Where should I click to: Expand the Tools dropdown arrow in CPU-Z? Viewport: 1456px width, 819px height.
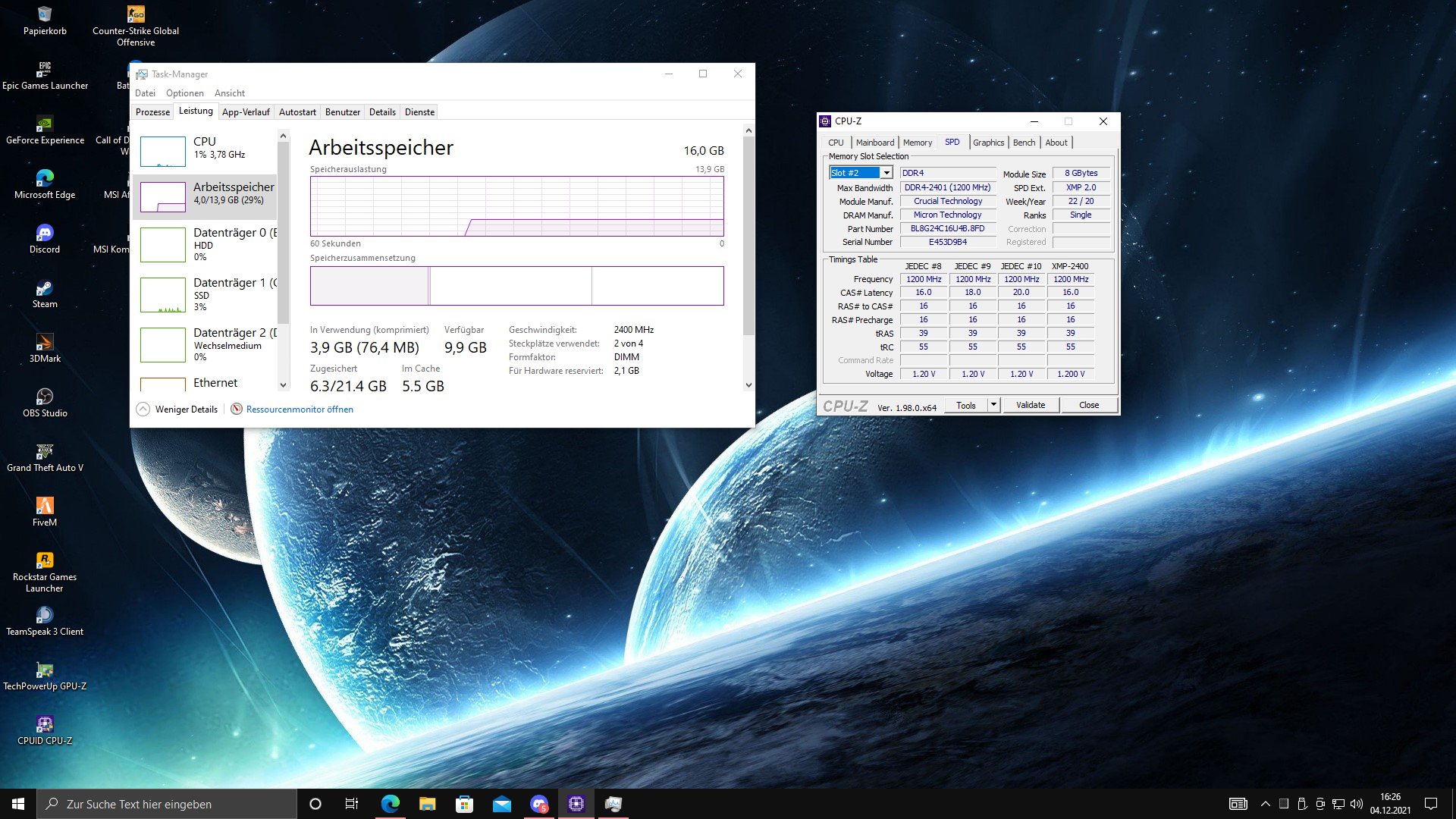(x=993, y=405)
